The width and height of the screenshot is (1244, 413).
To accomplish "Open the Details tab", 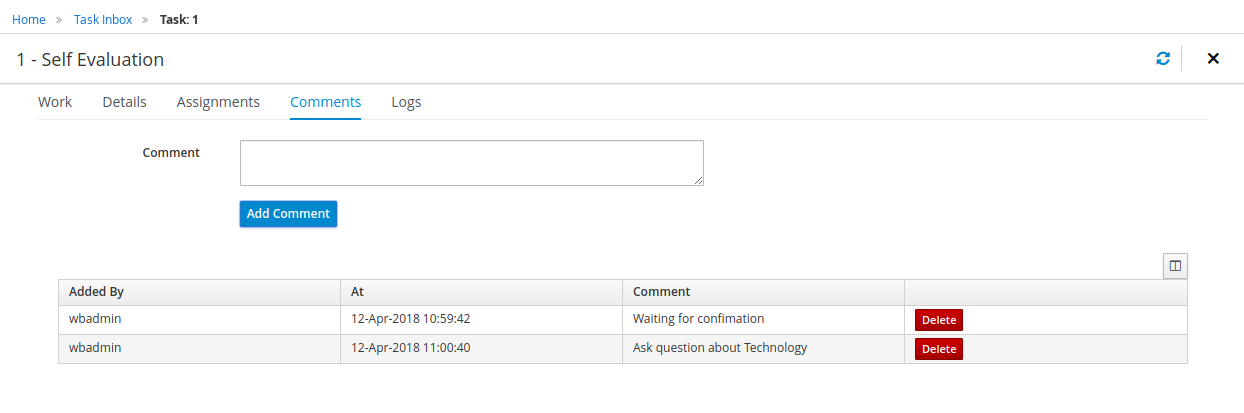I will (124, 102).
